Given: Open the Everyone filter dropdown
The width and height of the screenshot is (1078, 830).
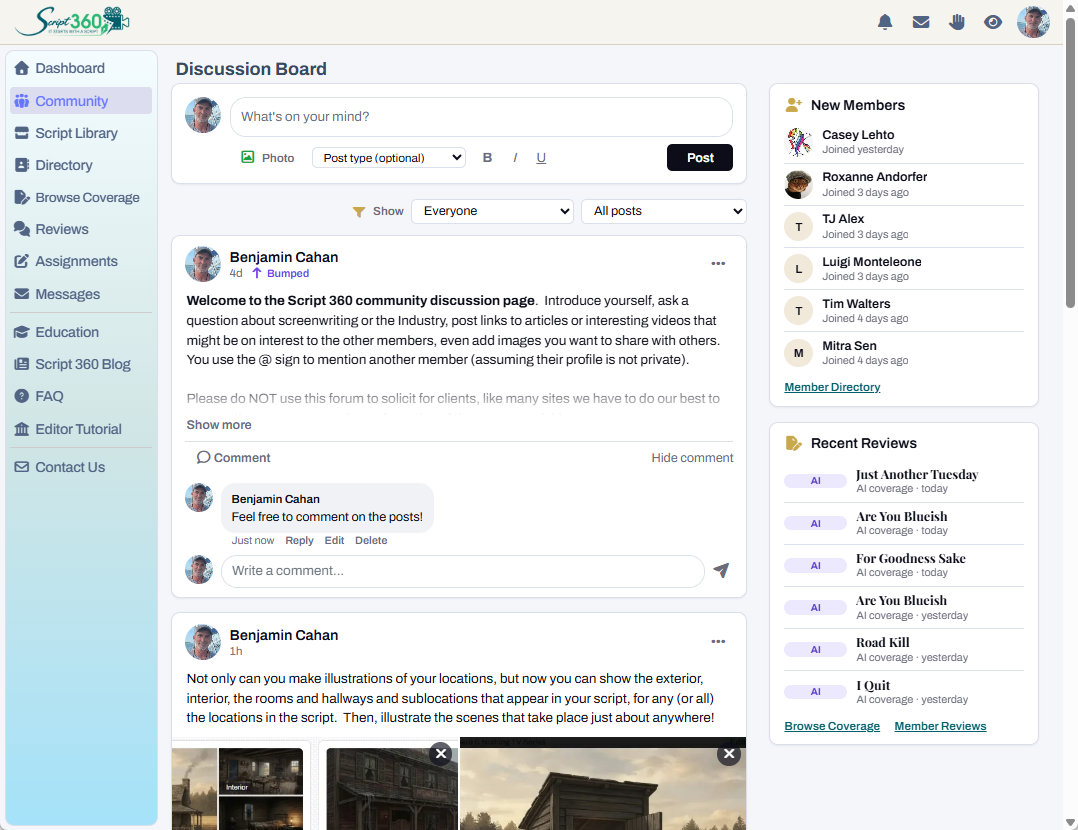Looking at the screenshot, I should [x=492, y=211].
